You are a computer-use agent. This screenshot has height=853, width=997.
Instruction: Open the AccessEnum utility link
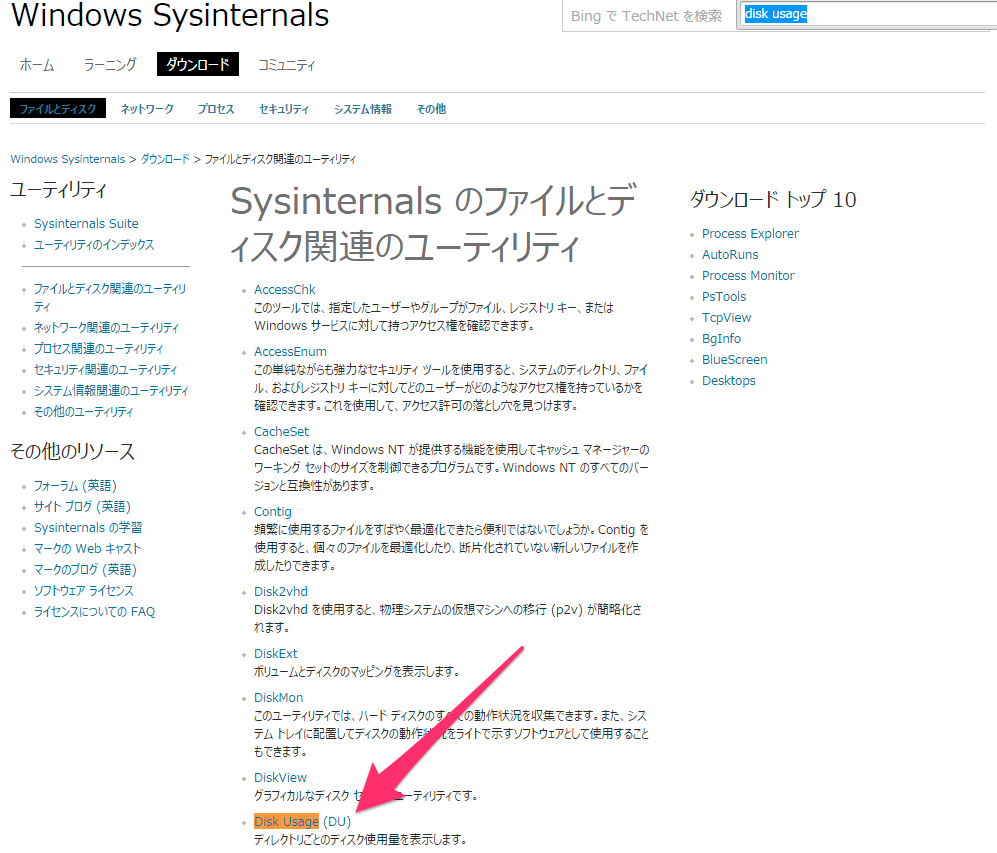click(x=291, y=351)
